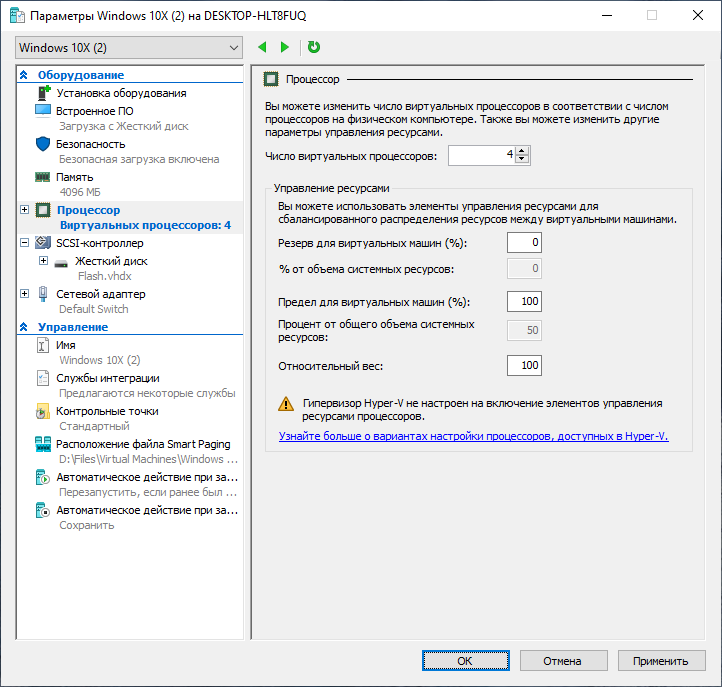The width and height of the screenshot is (722, 687).
Task: Click the yellow warning triangle icon
Action: 286,404
